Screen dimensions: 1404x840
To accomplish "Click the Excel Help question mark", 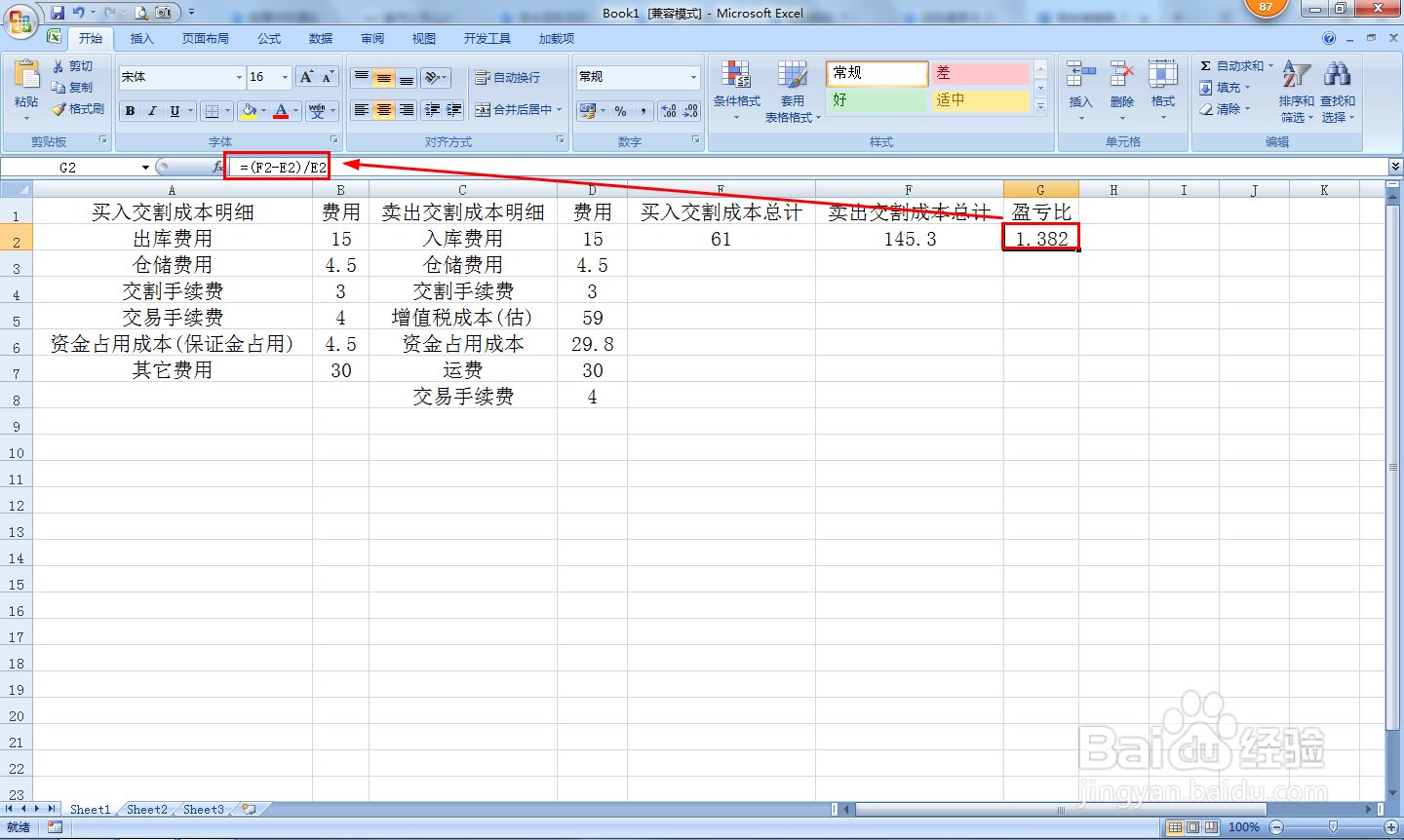I will click(1329, 39).
